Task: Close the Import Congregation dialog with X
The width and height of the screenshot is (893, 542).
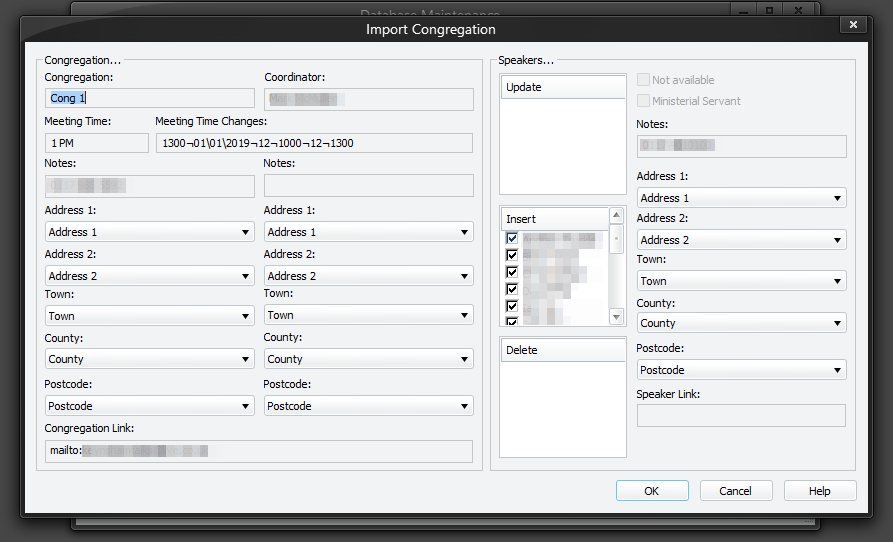Action: coord(852,25)
